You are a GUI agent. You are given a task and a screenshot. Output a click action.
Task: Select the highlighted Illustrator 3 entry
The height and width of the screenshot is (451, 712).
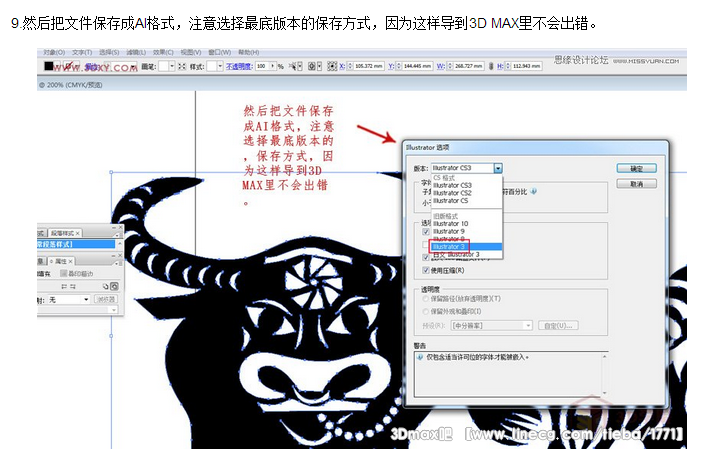467,247
